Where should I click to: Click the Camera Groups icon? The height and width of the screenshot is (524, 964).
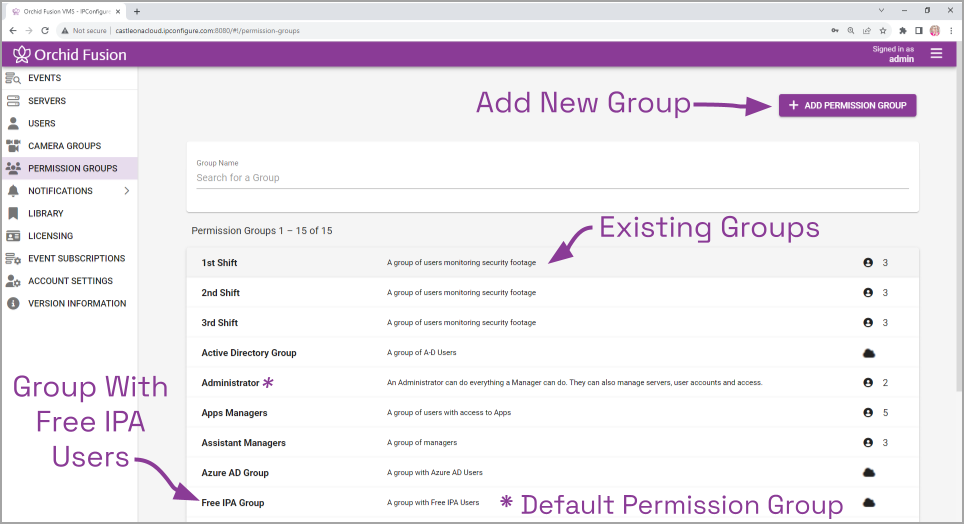(13, 146)
